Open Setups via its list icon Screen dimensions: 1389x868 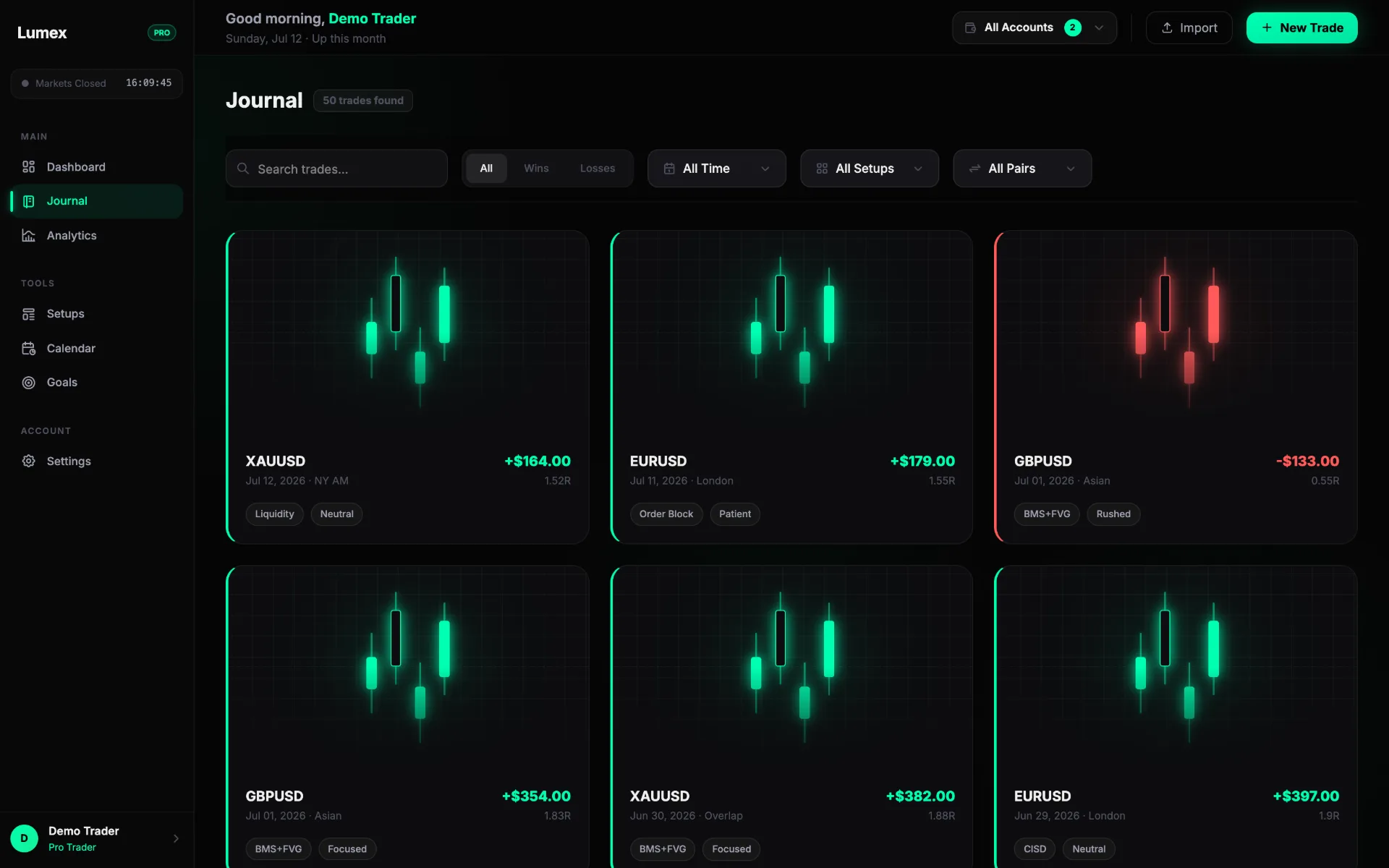click(x=28, y=314)
